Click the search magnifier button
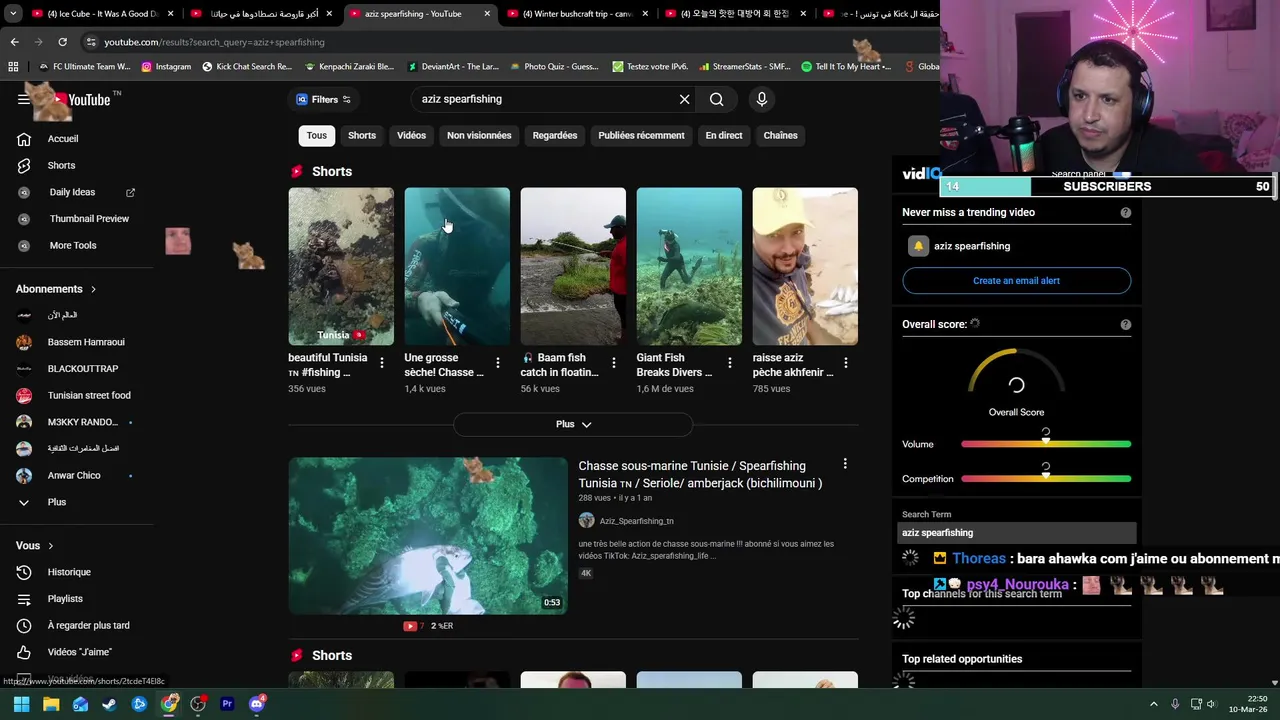Viewport: 1280px width, 720px height. 716,99
